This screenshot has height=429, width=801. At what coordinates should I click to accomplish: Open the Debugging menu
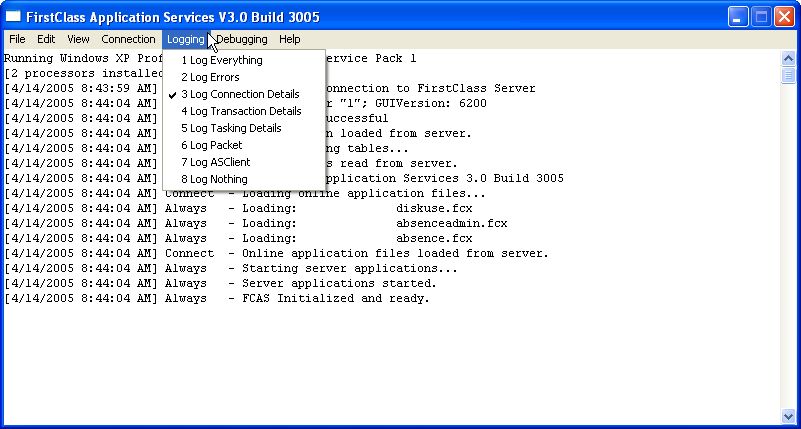(x=241, y=39)
